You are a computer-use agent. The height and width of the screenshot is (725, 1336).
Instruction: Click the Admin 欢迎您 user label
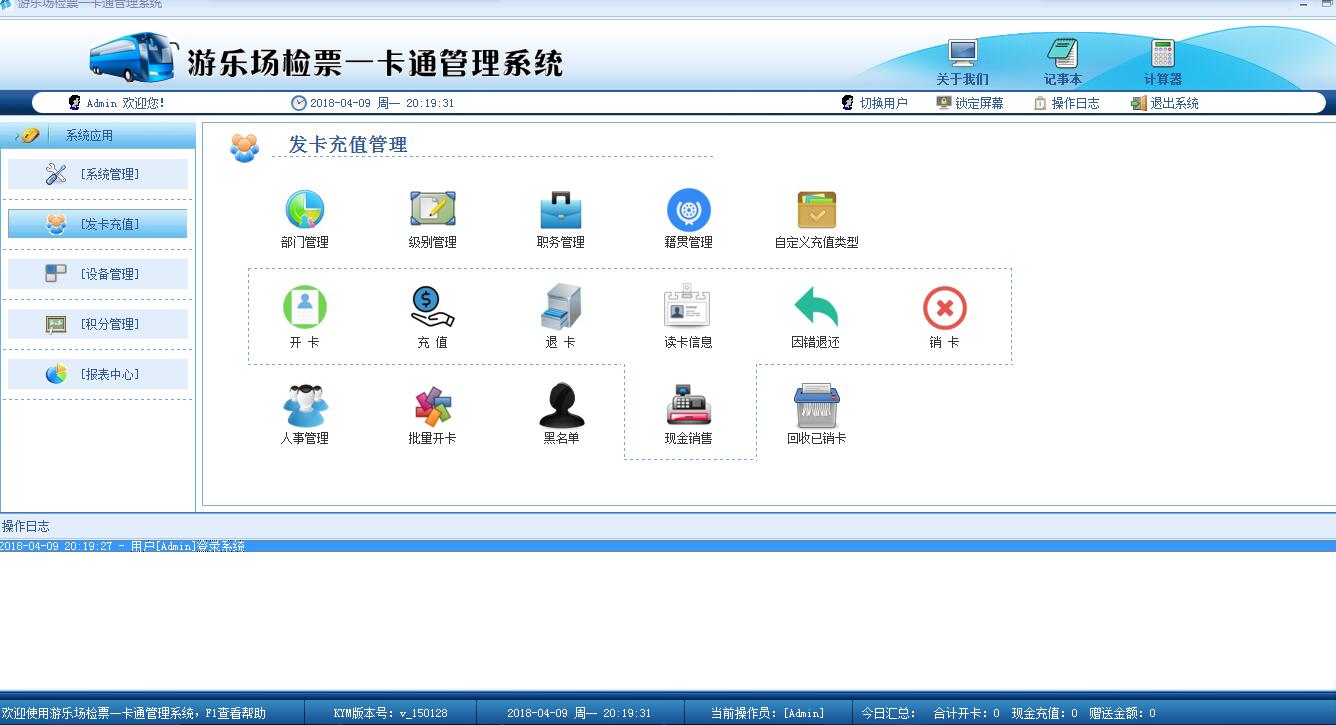click(117, 103)
